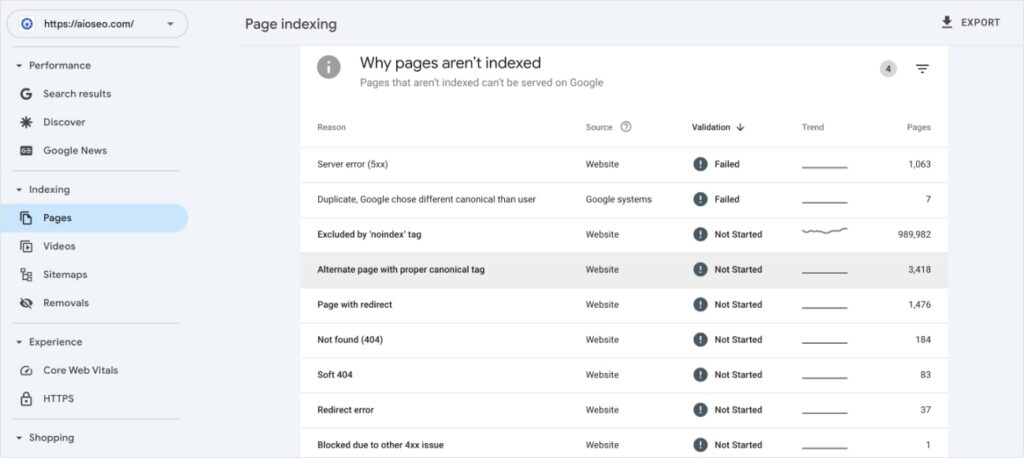The height and width of the screenshot is (458, 1024).
Task: Click the 1,063 pages count
Action: point(920,164)
